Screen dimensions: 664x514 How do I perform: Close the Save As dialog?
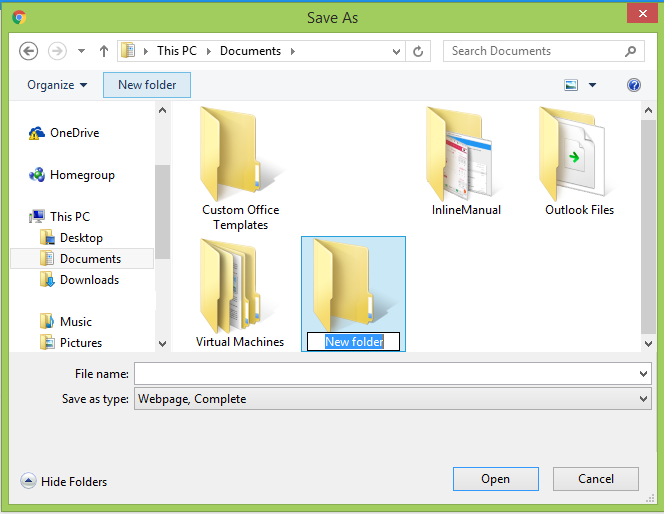[642, 13]
